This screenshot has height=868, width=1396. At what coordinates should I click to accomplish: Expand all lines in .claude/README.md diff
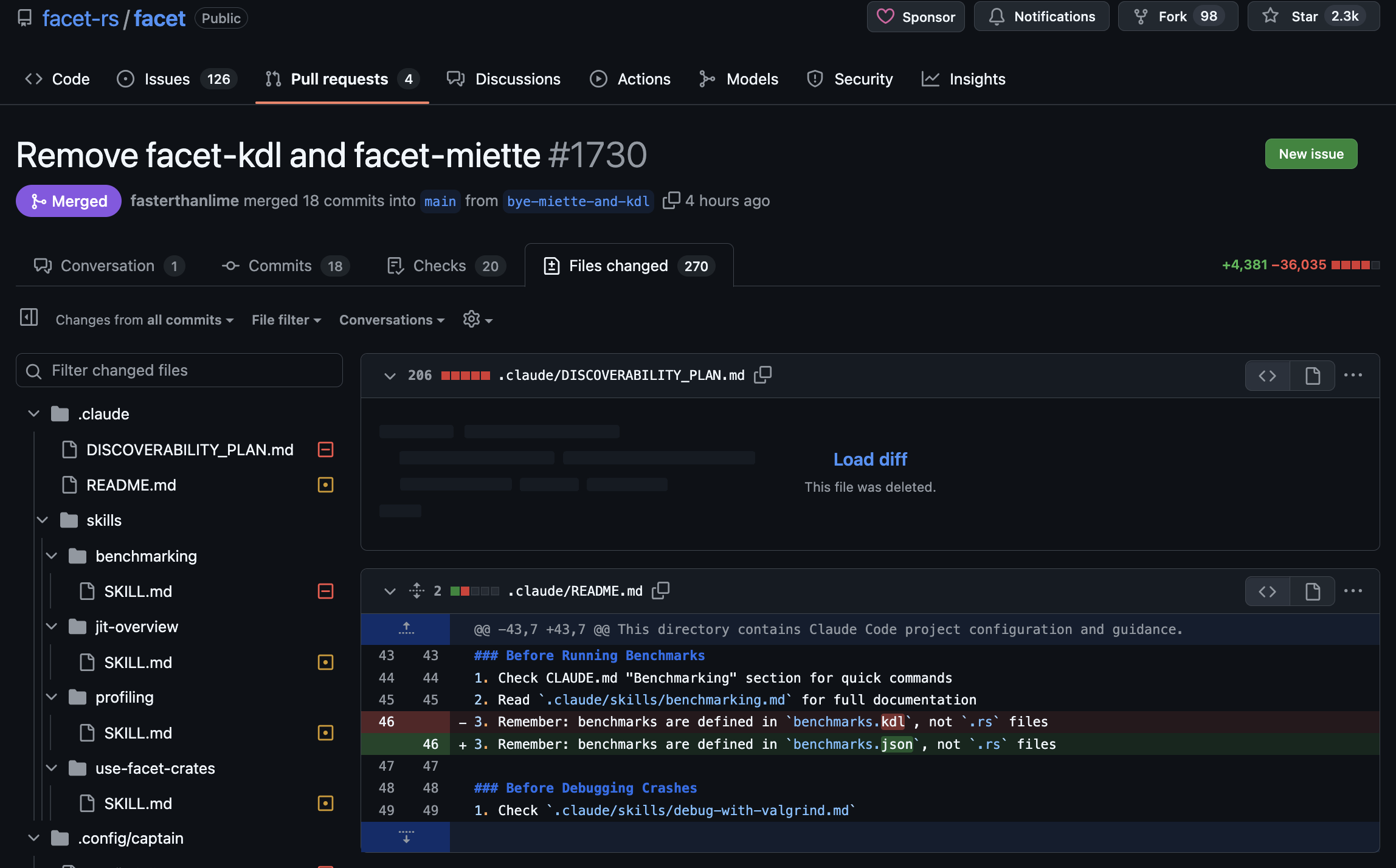(x=416, y=591)
